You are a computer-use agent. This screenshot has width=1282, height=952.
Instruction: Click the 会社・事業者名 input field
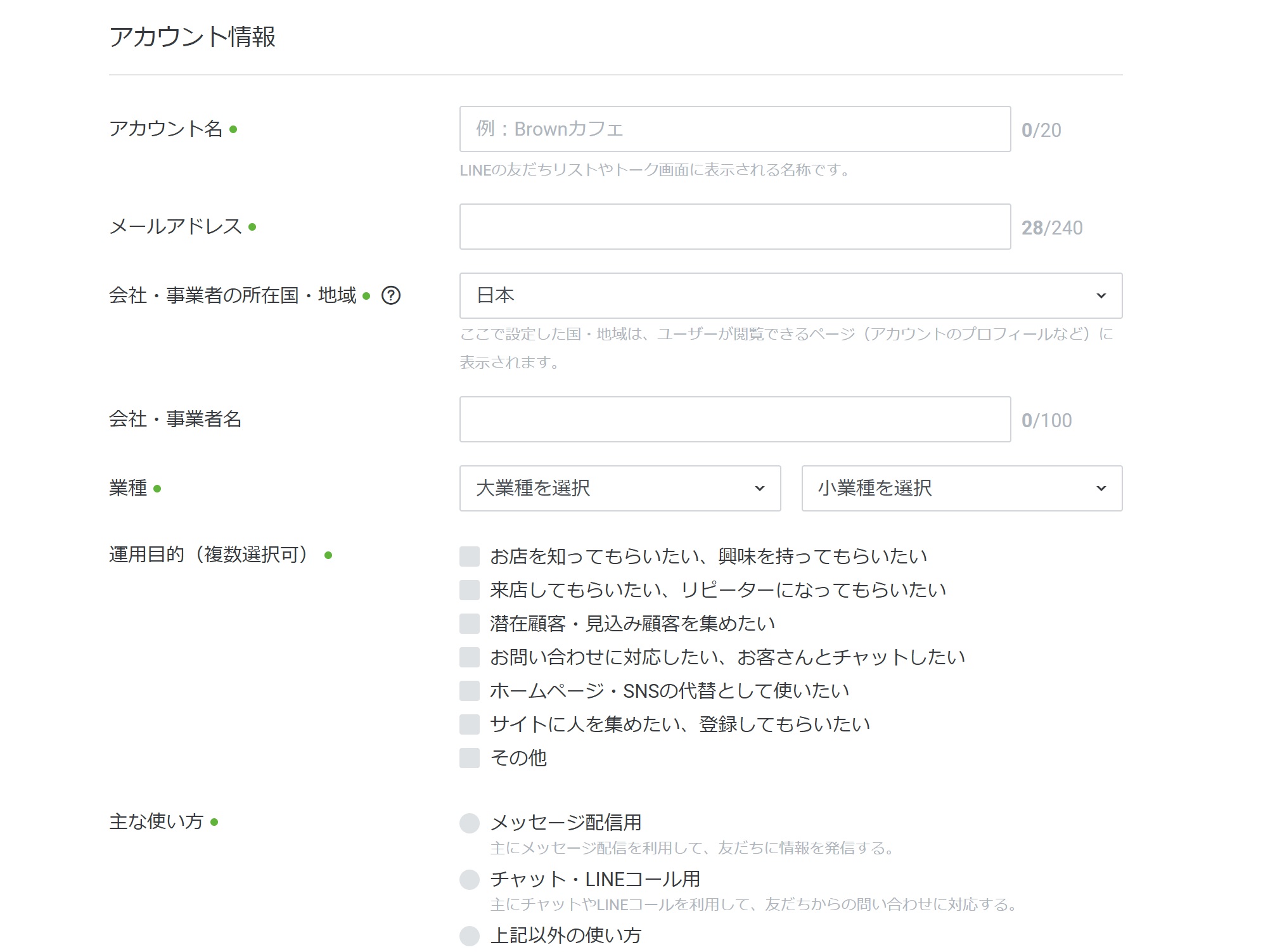coord(734,420)
